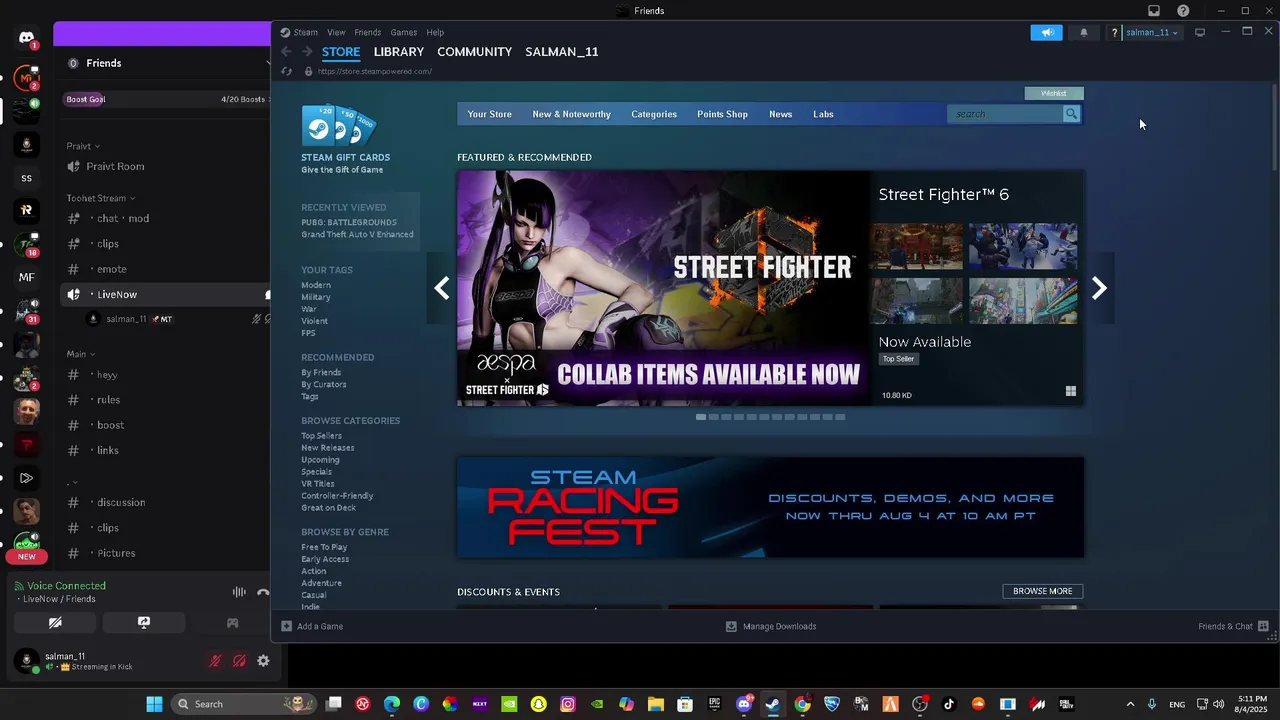
Task: Open Steam Friends & Chat
Action: tap(1234, 626)
